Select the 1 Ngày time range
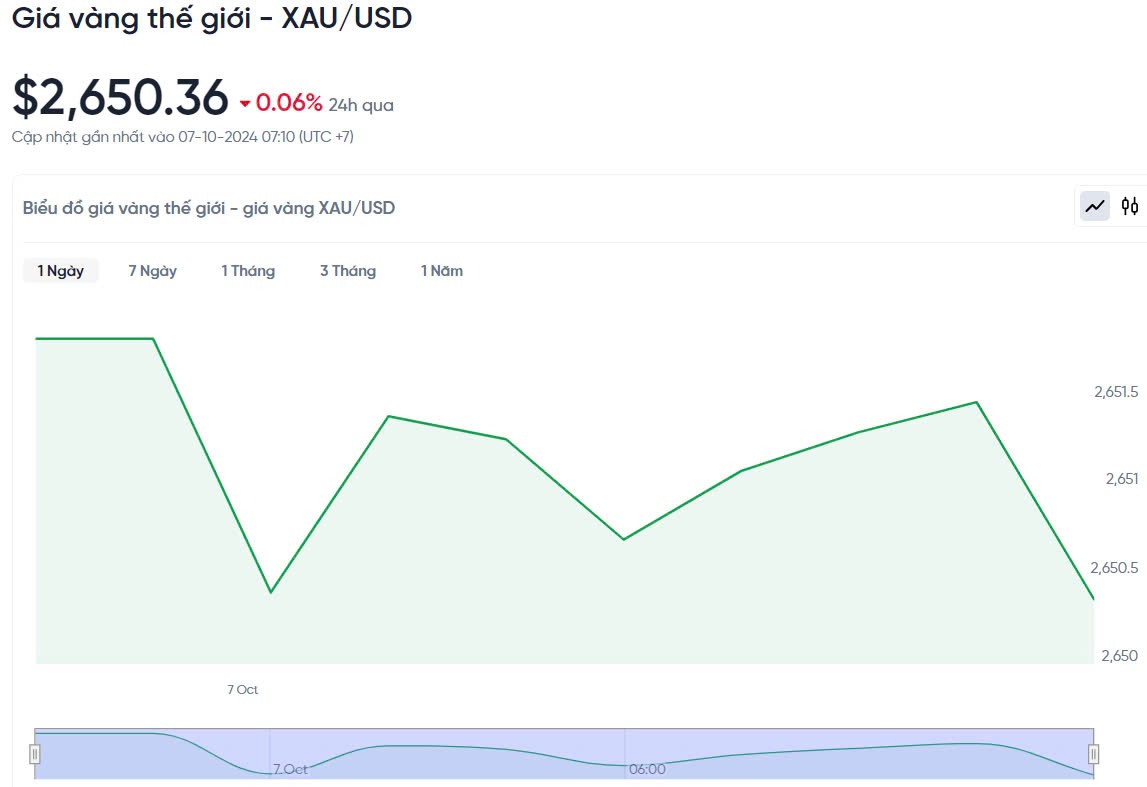The width and height of the screenshot is (1147, 787). click(x=61, y=271)
